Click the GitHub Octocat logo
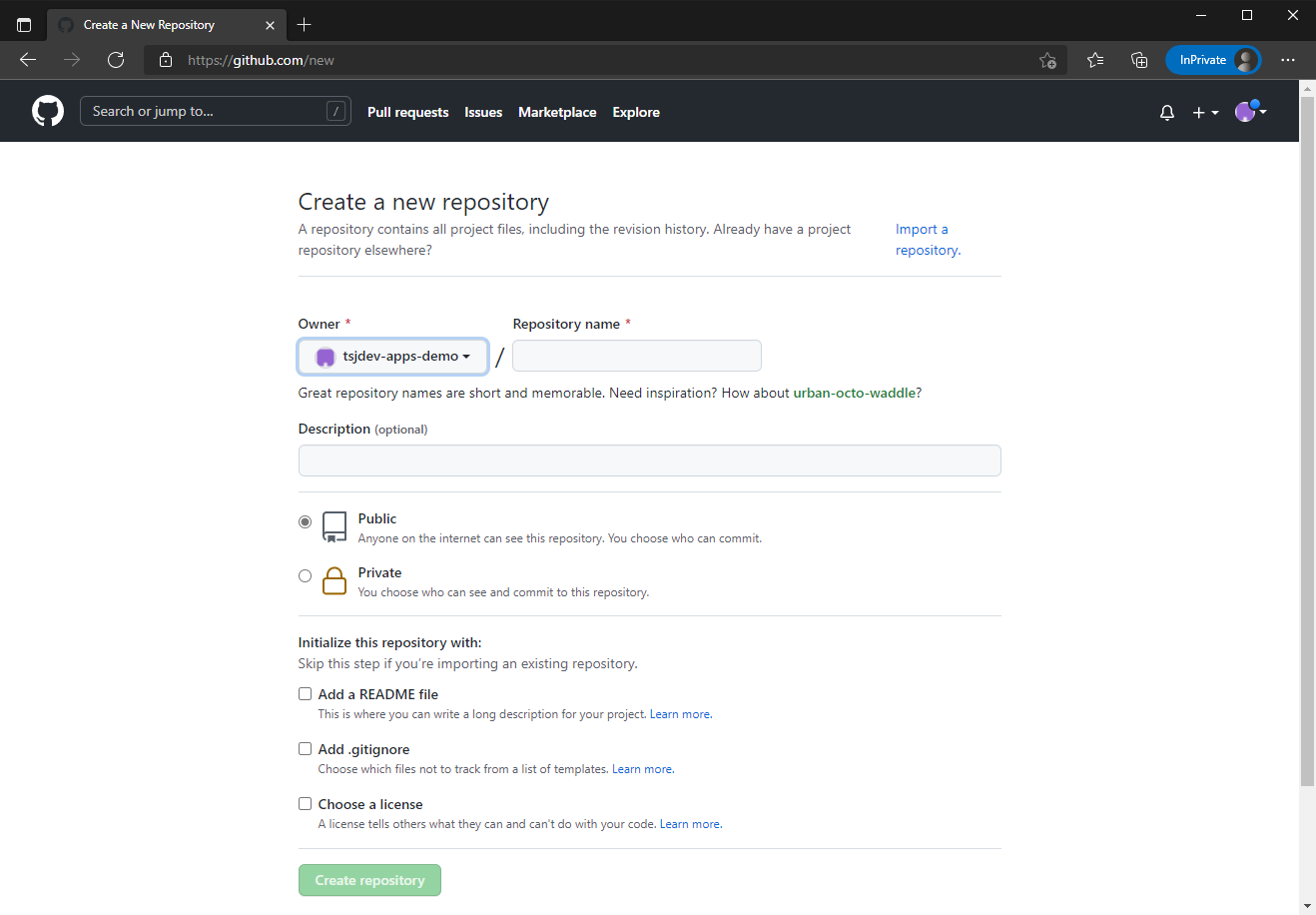This screenshot has height=915, width=1316. pyautogui.click(x=48, y=111)
